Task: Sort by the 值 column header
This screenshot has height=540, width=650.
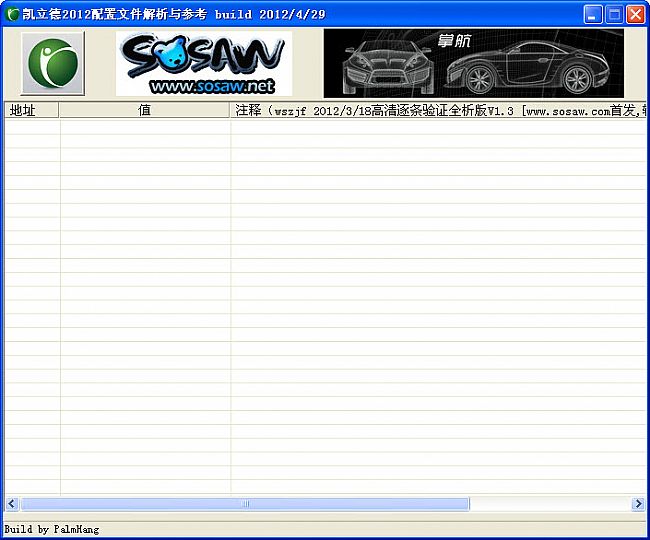Action: tap(144, 110)
